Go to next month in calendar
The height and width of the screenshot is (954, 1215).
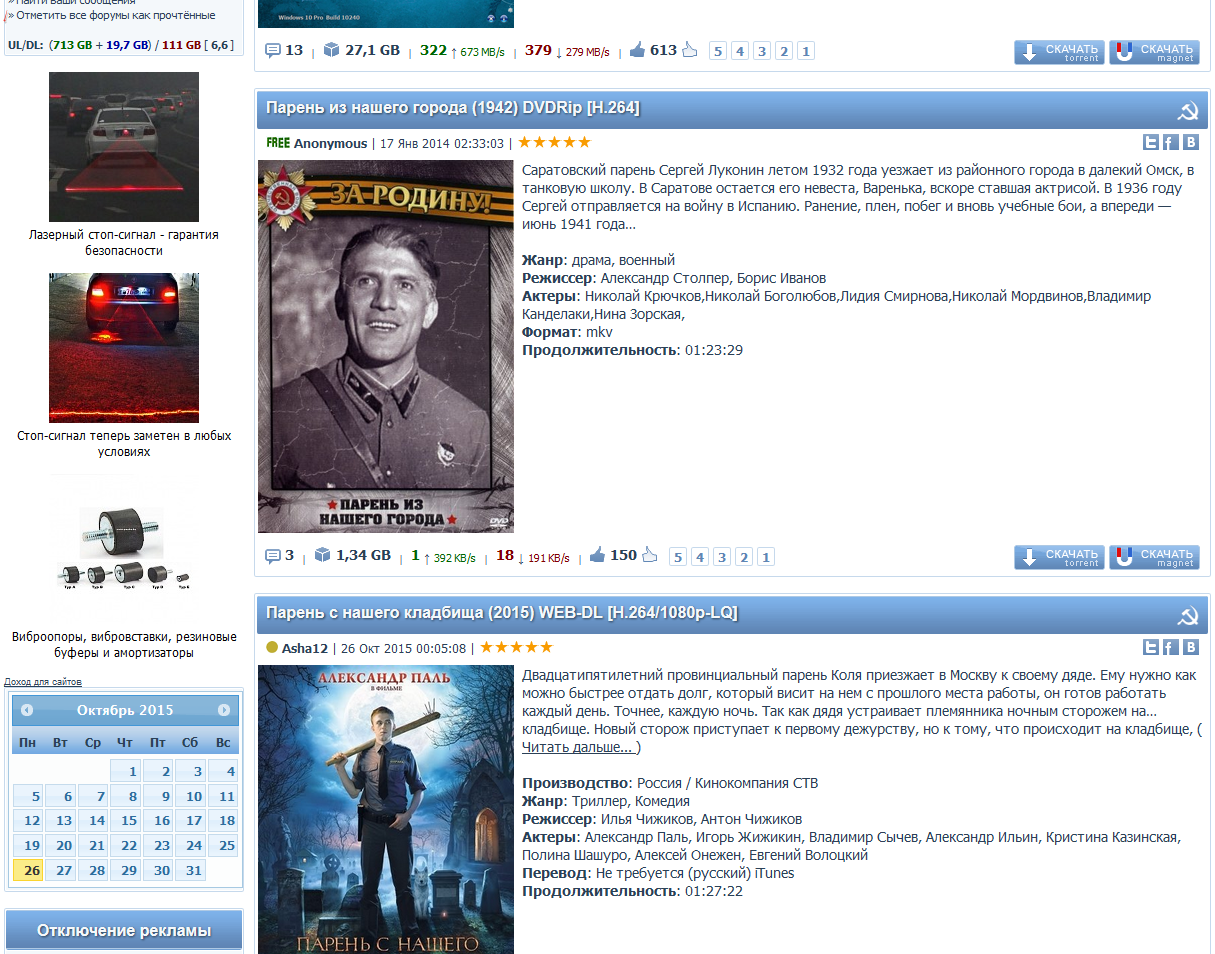(x=224, y=710)
